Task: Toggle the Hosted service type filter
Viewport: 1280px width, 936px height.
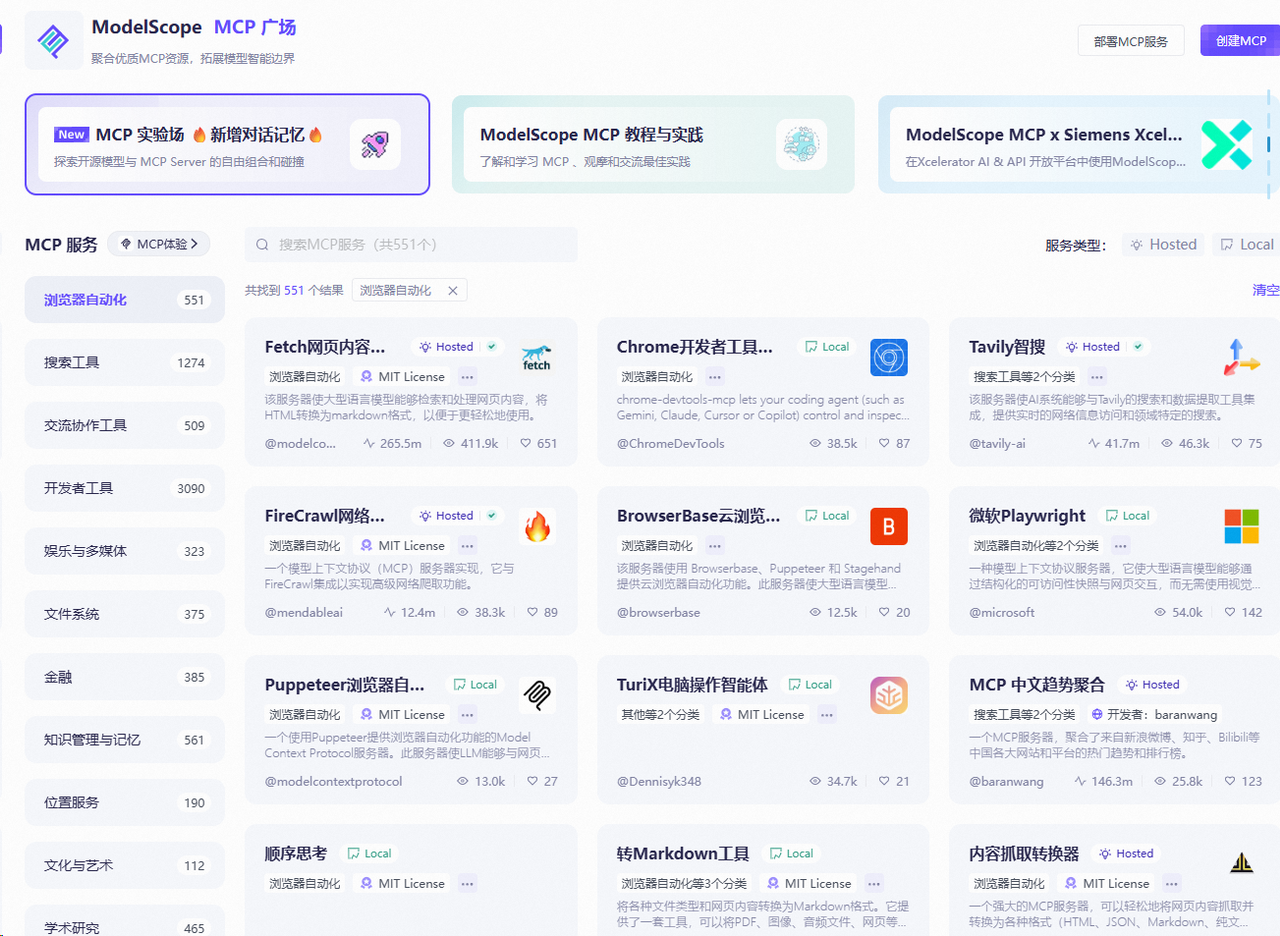Action: tap(1164, 244)
